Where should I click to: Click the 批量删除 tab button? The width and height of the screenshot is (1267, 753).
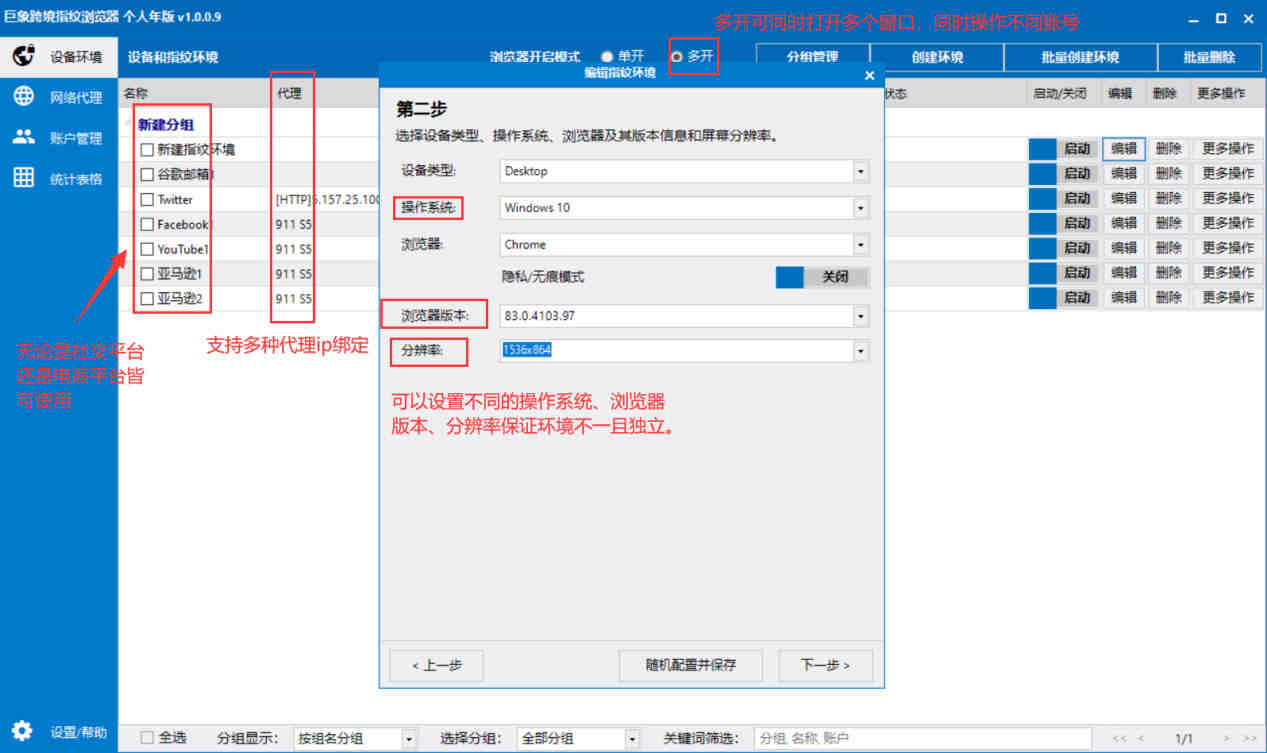(x=1209, y=58)
